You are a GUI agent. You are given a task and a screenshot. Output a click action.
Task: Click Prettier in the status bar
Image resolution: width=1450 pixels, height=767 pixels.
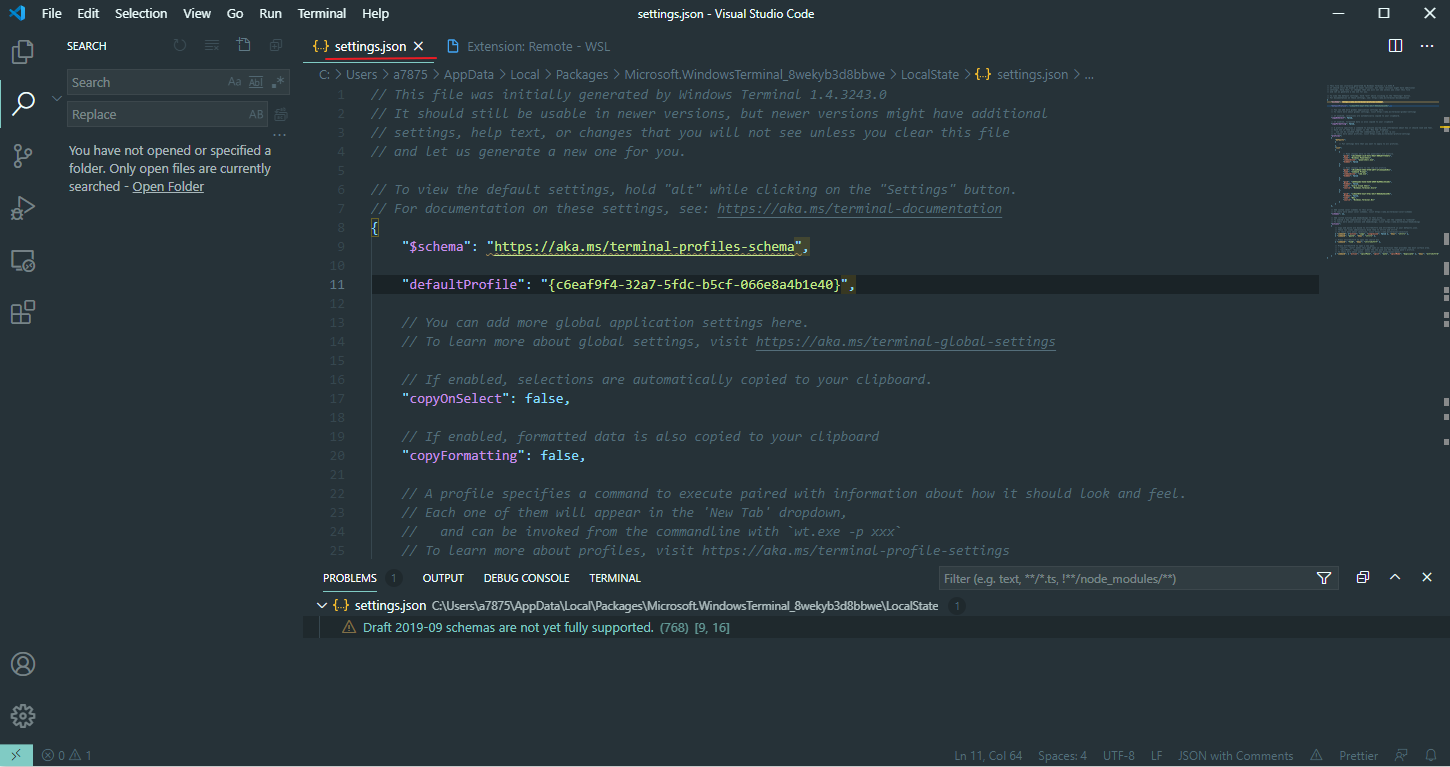(1359, 755)
